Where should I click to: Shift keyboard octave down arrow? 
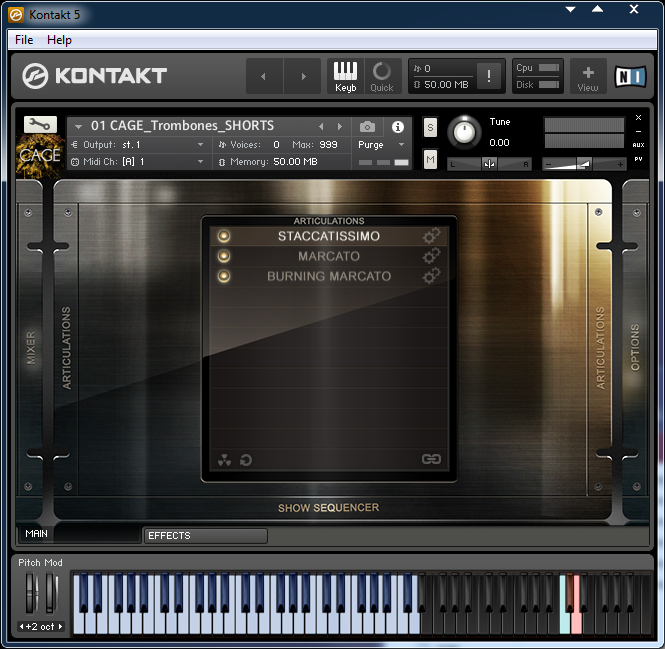coord(21,627)
